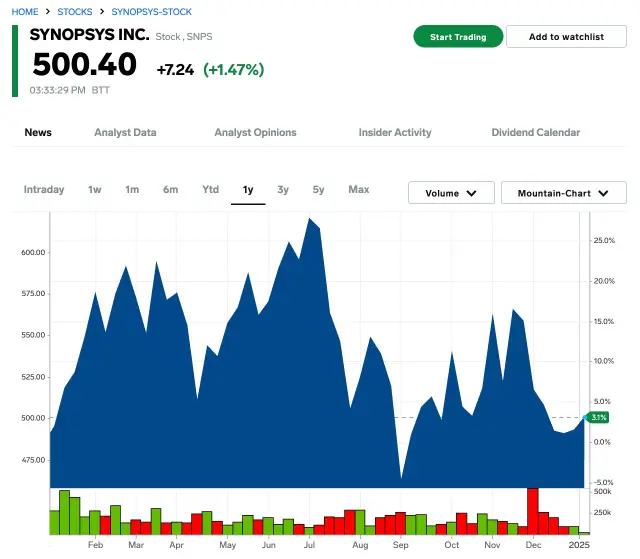
Task: Click the +7.24 price change value
Action: (175, 70)
